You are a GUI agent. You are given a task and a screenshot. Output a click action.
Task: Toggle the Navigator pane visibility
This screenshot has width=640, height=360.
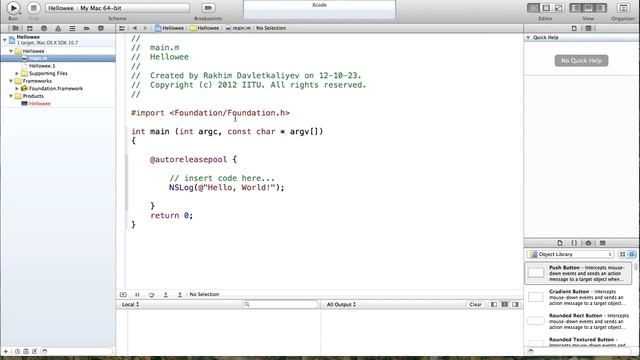tap(576, 8)
